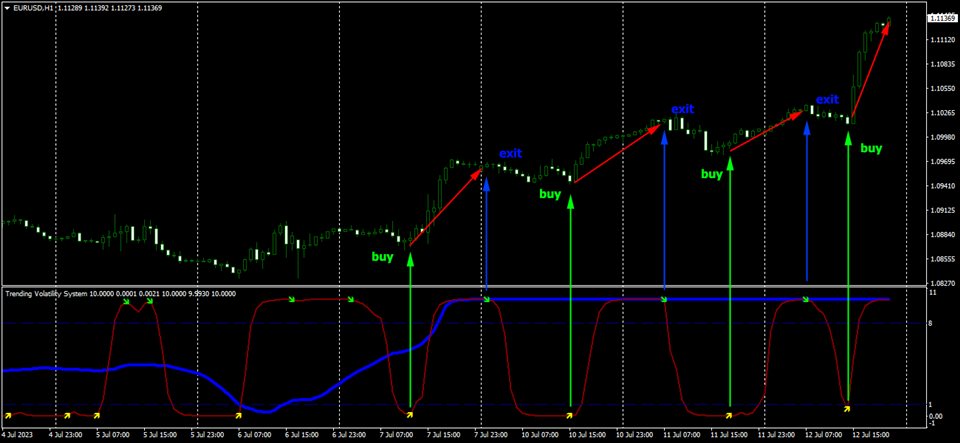Click the rightmost blue exit label
This screenshot has width=960, height=443.
[827, 99]
